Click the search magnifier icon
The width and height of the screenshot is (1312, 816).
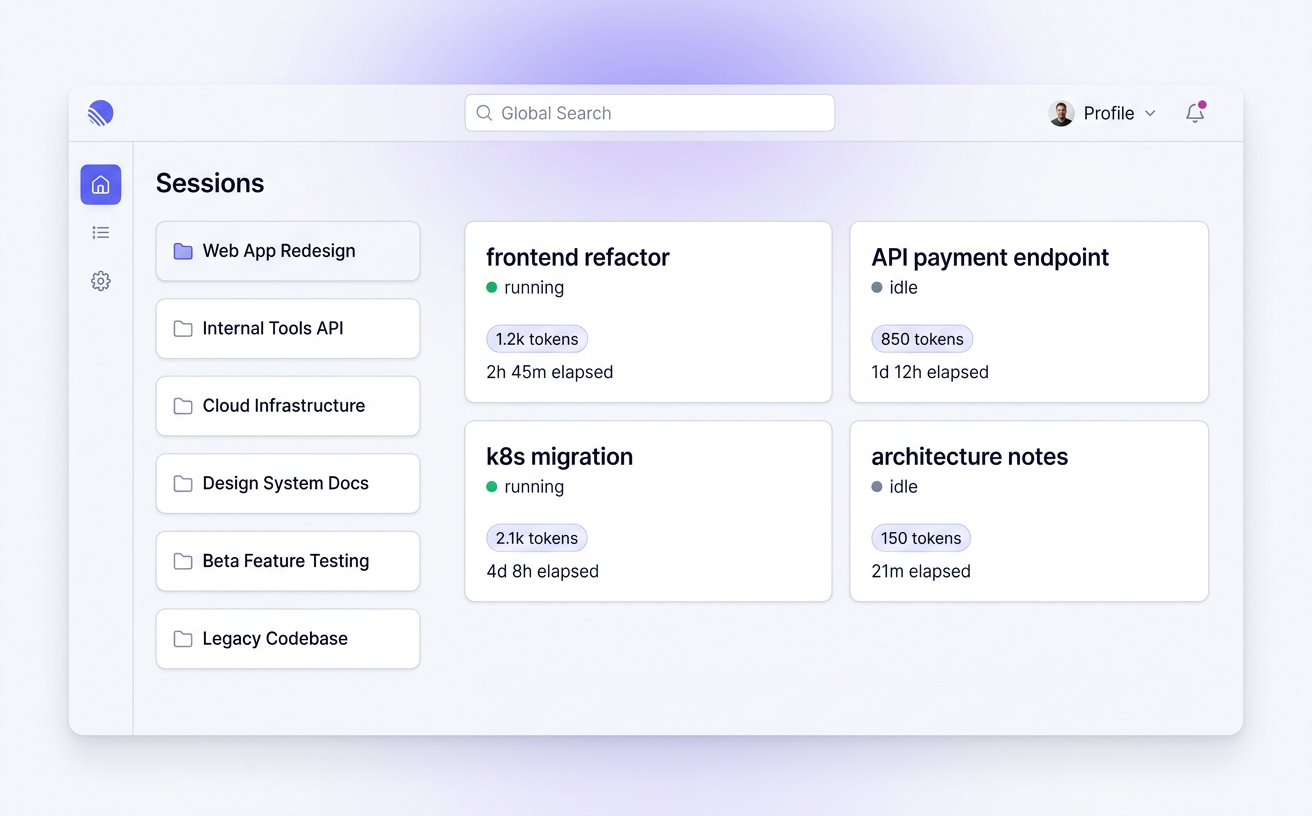483,113
